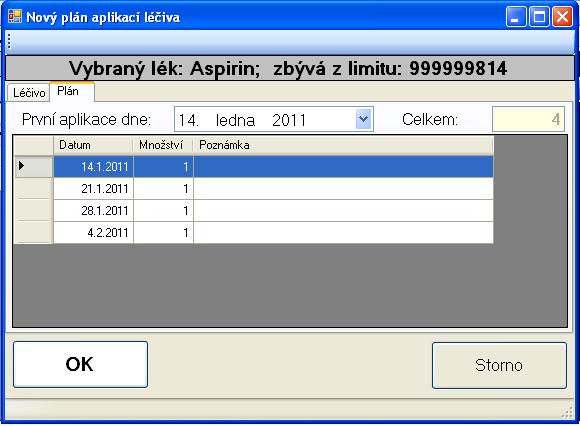Click the grid's top-left select-all header cell

click(33, 145)
